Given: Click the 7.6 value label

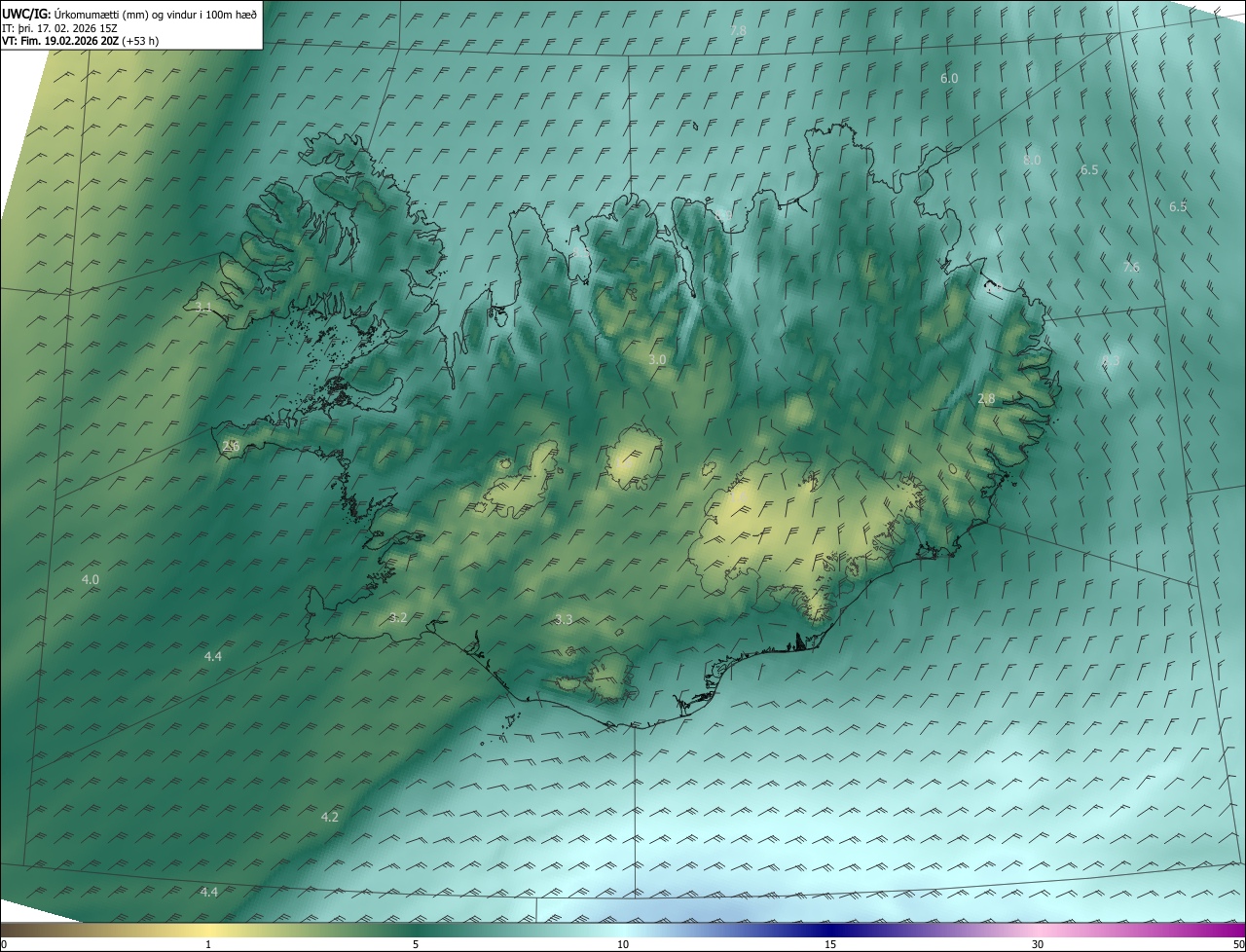Looking at the screenshot, I should pyautogui.click(x=1130, y=267).
